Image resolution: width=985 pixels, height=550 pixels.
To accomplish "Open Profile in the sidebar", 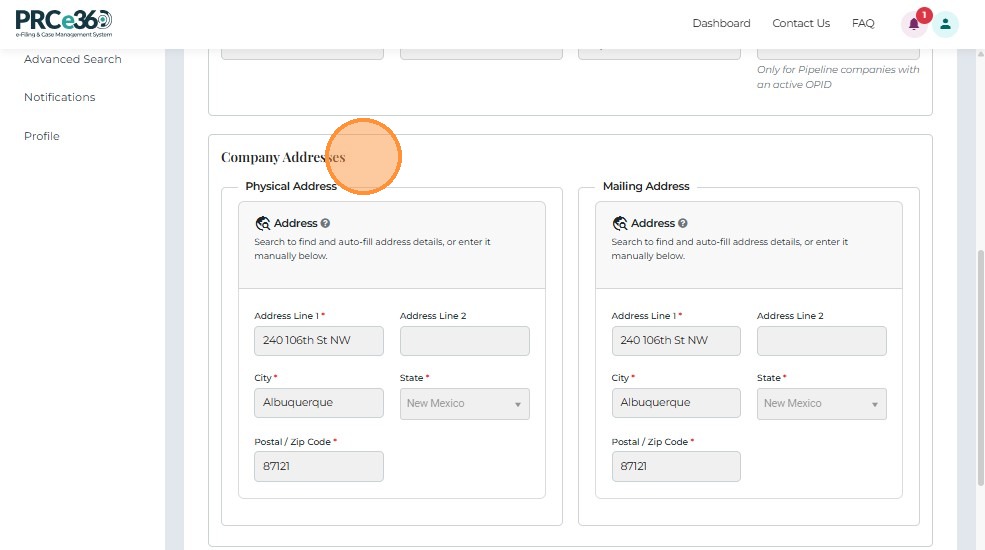I will click(42, 136).
